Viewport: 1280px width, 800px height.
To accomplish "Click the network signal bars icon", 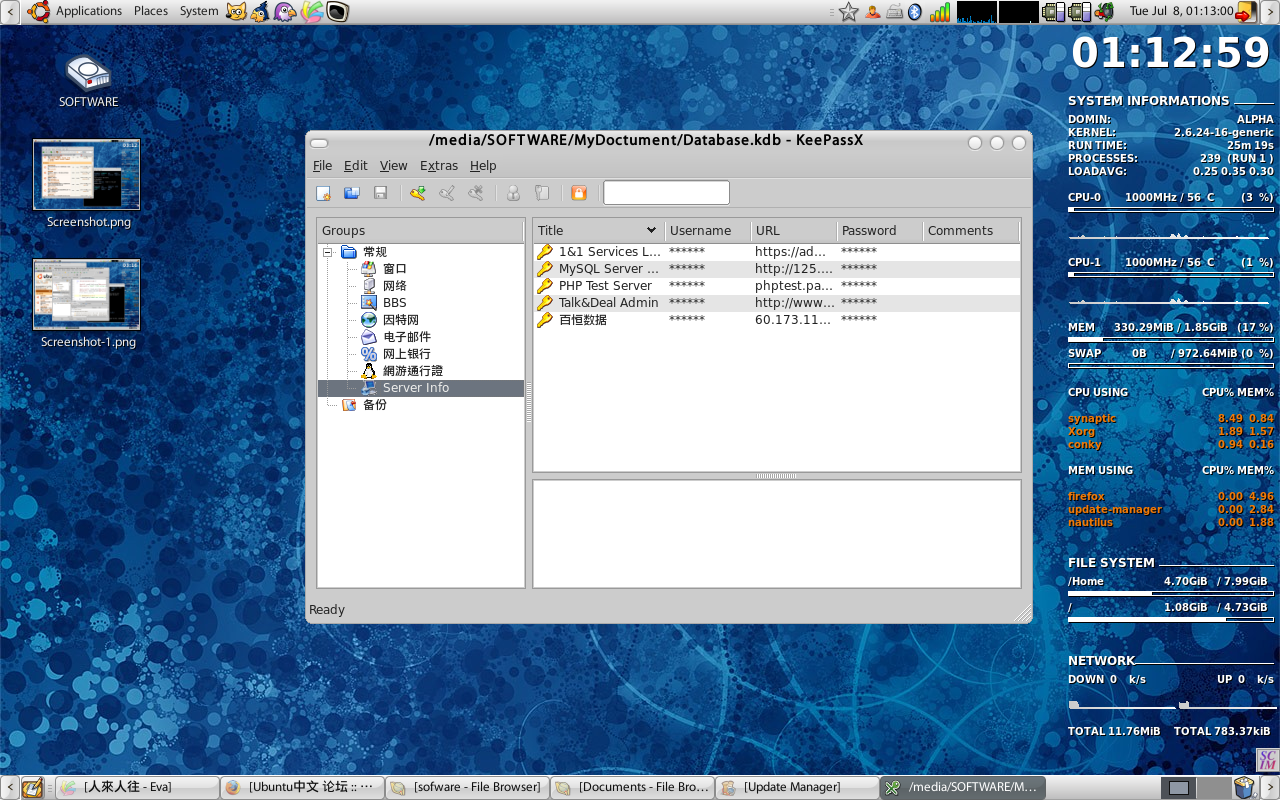I will [940, 12].
